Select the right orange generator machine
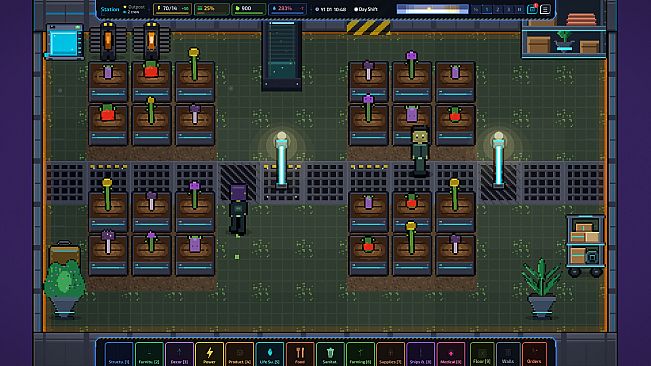The height and width of the screenshot is (366, 651). click(x=152, y=41)
